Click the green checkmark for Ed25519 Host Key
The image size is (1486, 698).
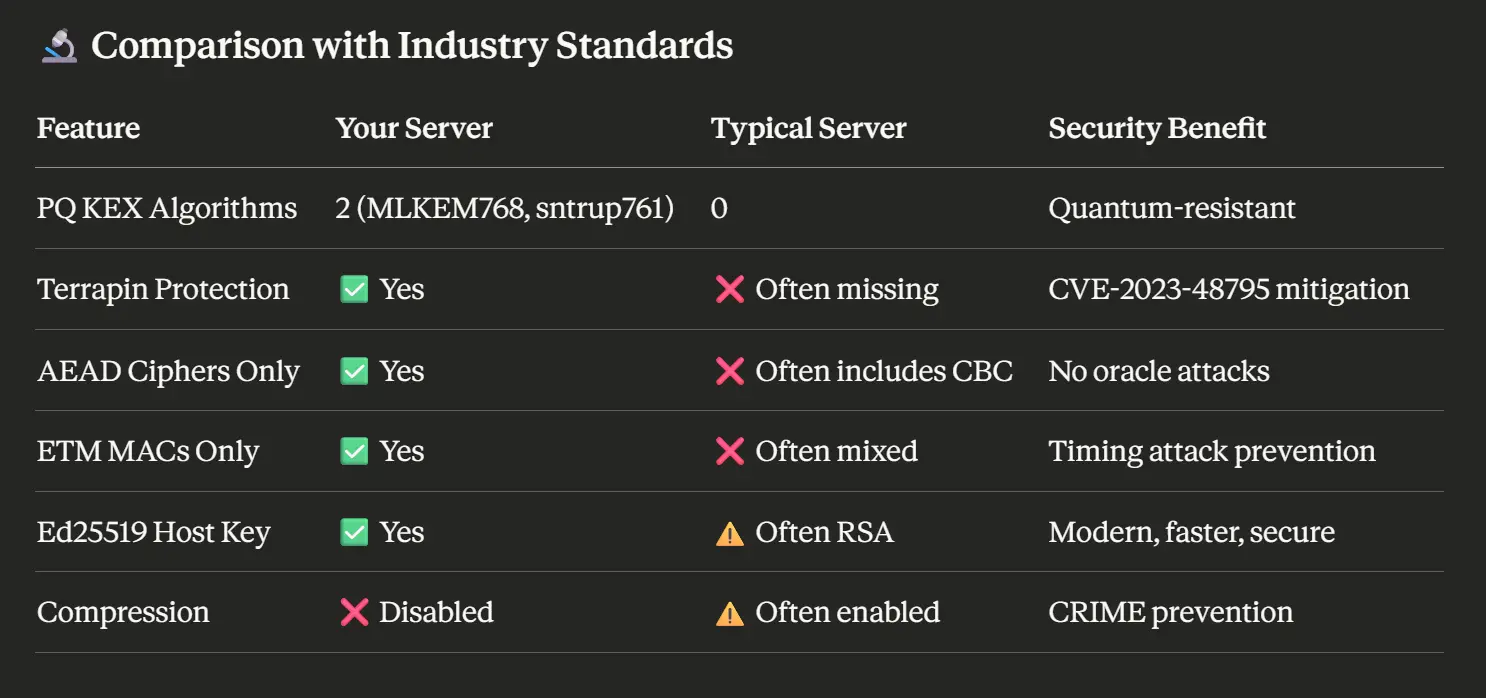tap(354, 533)
